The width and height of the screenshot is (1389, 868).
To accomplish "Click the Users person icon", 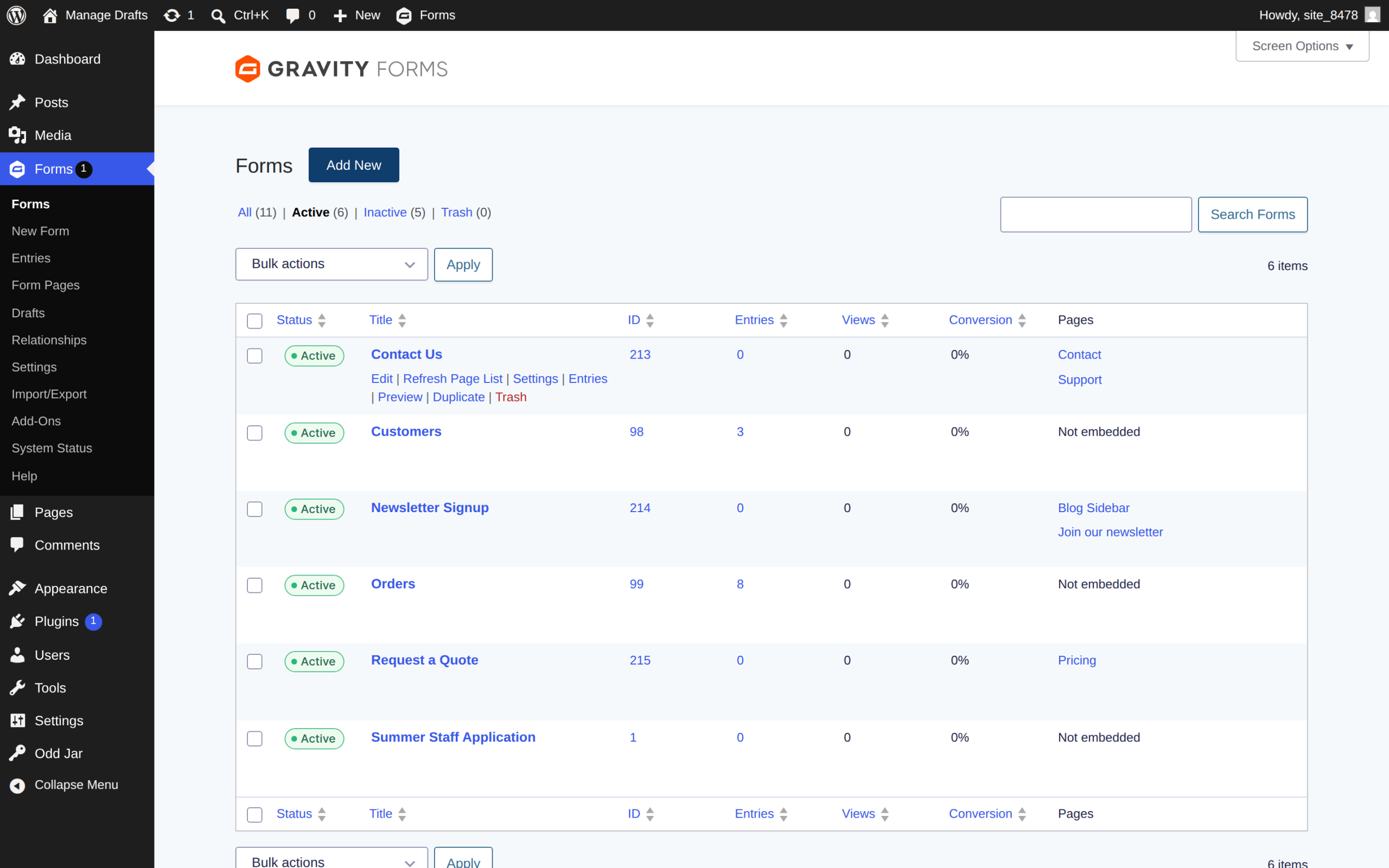I will tap(18, 655).
